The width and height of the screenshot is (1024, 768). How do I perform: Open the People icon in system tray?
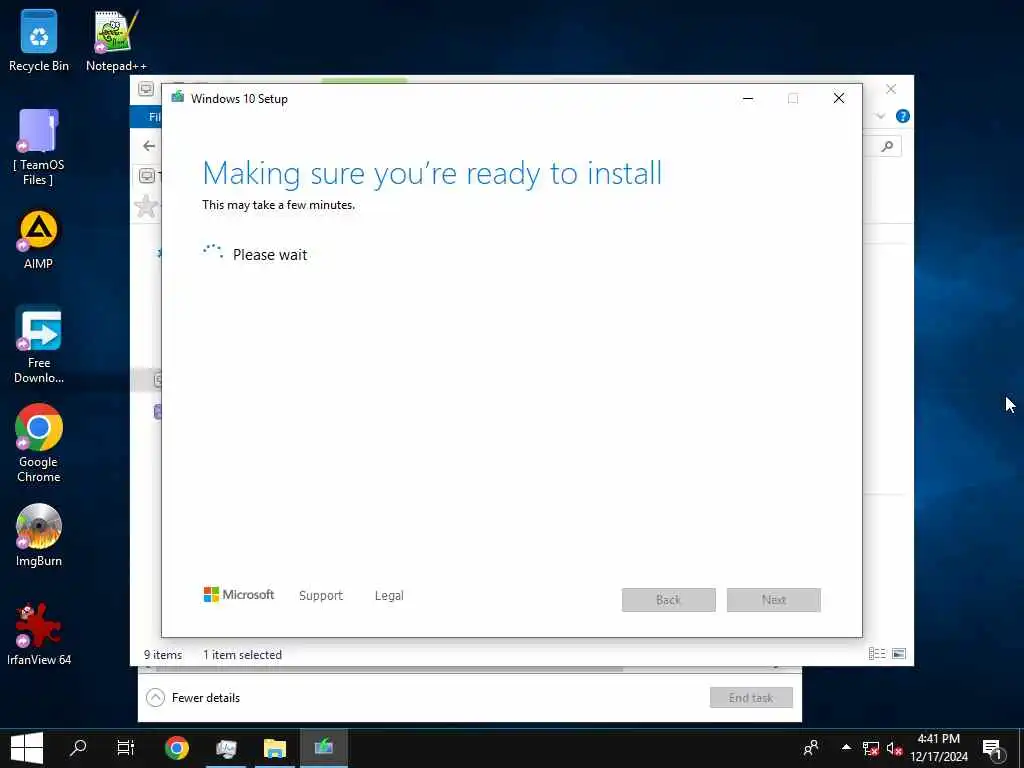[811, 748]
